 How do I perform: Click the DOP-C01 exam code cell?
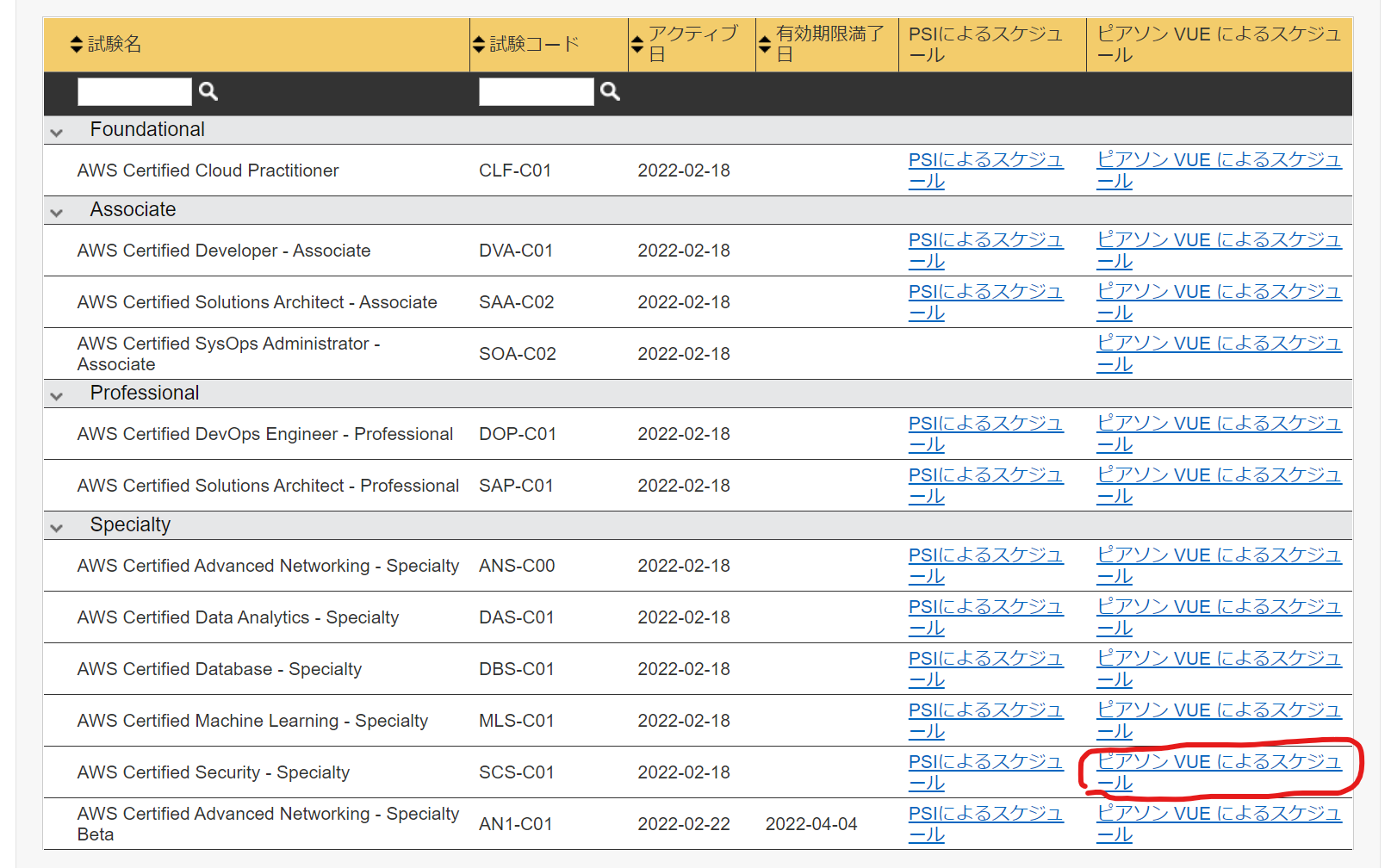pos(518,434)
